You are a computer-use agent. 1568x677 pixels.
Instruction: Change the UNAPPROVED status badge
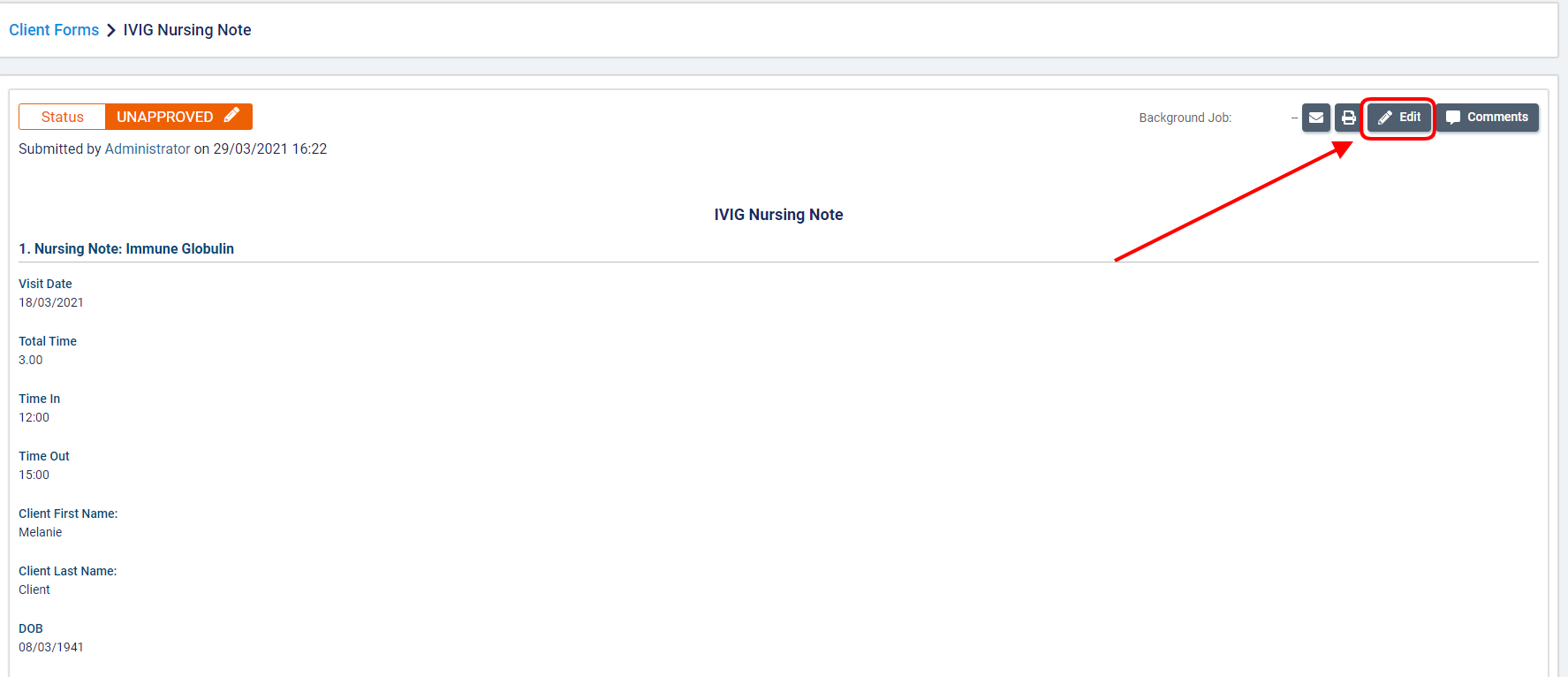(x=166, y=117)
